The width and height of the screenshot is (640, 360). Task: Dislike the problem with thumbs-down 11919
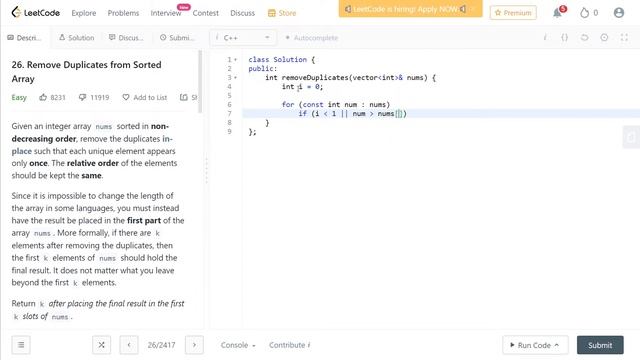(x=94, y=97)
